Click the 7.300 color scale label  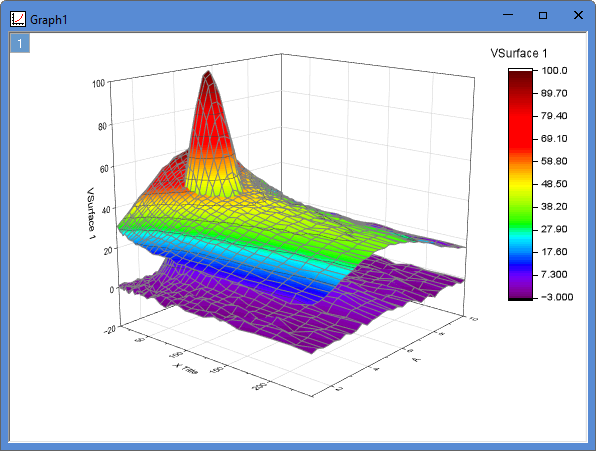[x=554, y=274]
